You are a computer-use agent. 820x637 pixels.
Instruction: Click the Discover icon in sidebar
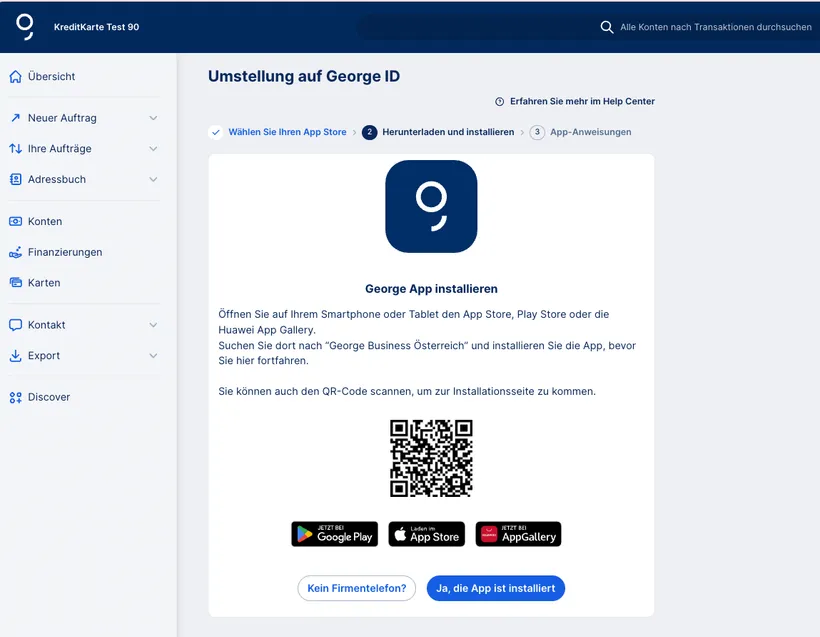[15, 398]
